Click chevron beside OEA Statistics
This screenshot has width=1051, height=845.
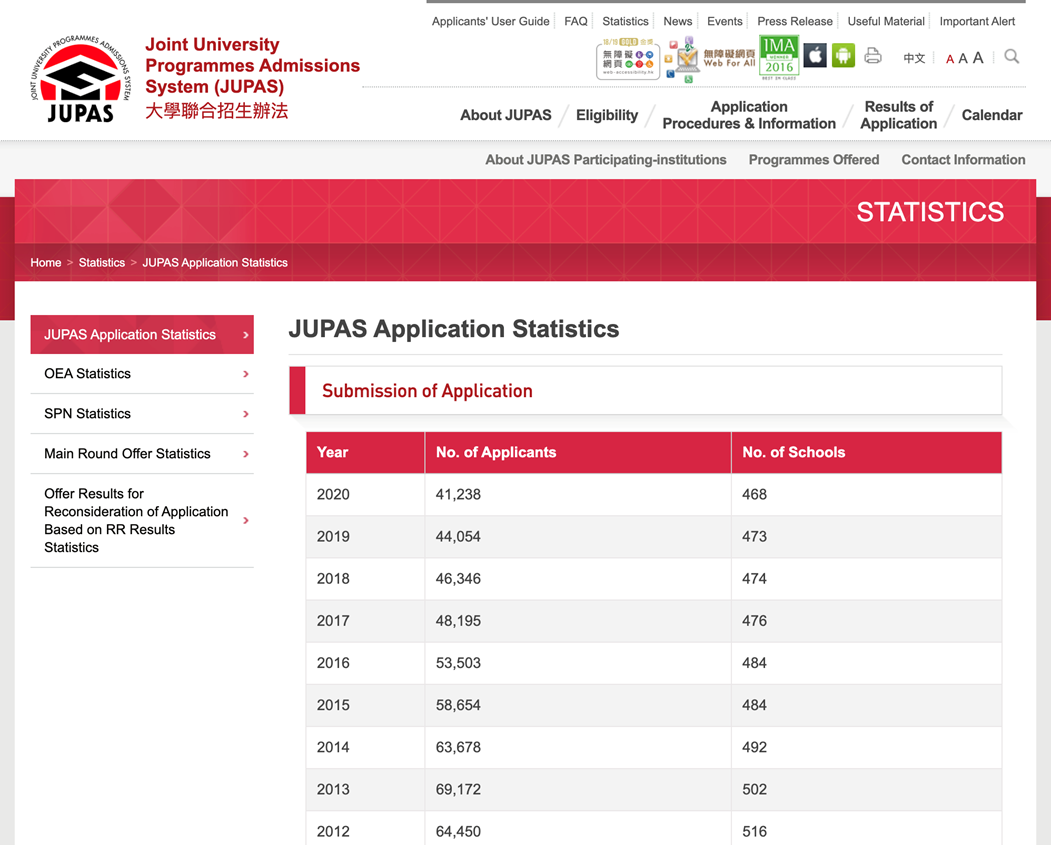click(x=246, y=374)
